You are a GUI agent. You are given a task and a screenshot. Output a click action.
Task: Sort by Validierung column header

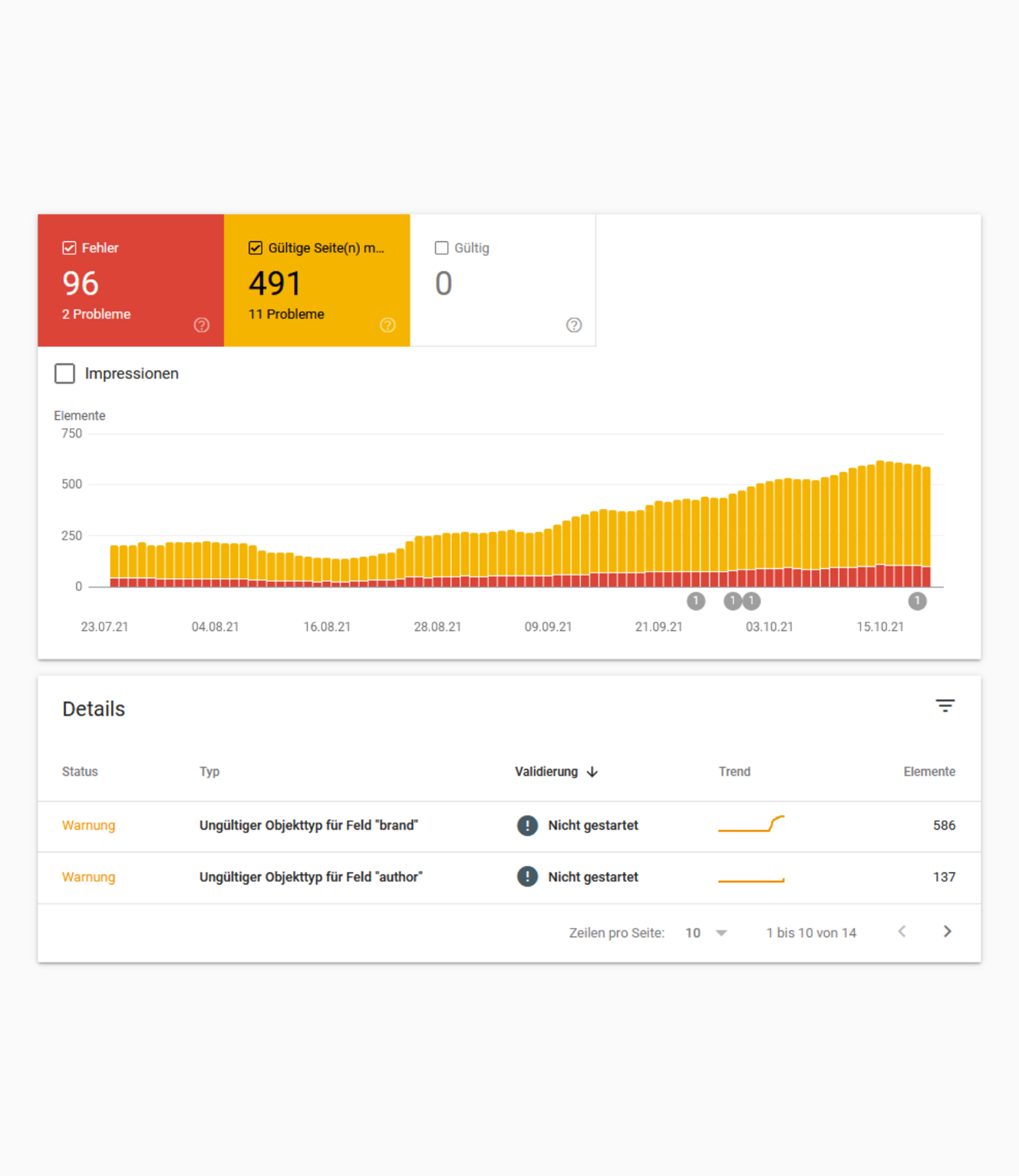546,771
